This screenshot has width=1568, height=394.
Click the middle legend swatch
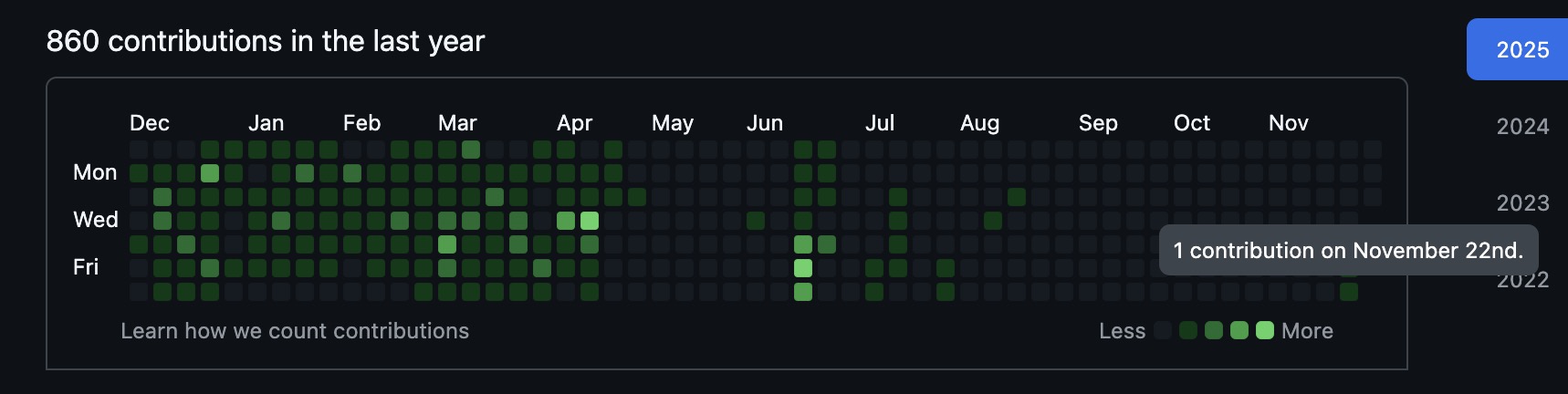click(1214, 330)
